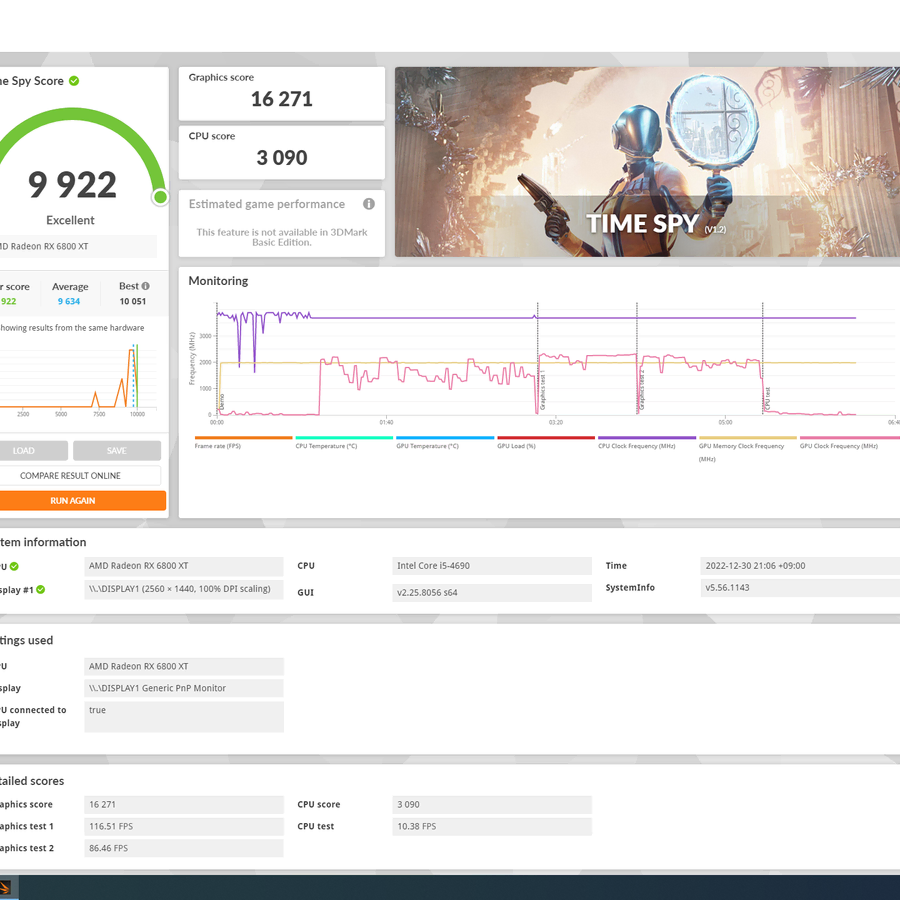Image resolution: width=900 pixels, height=900 pixels.
Task: Toggle GPU Temperature legend series
Action: click(x=444, y=442)
